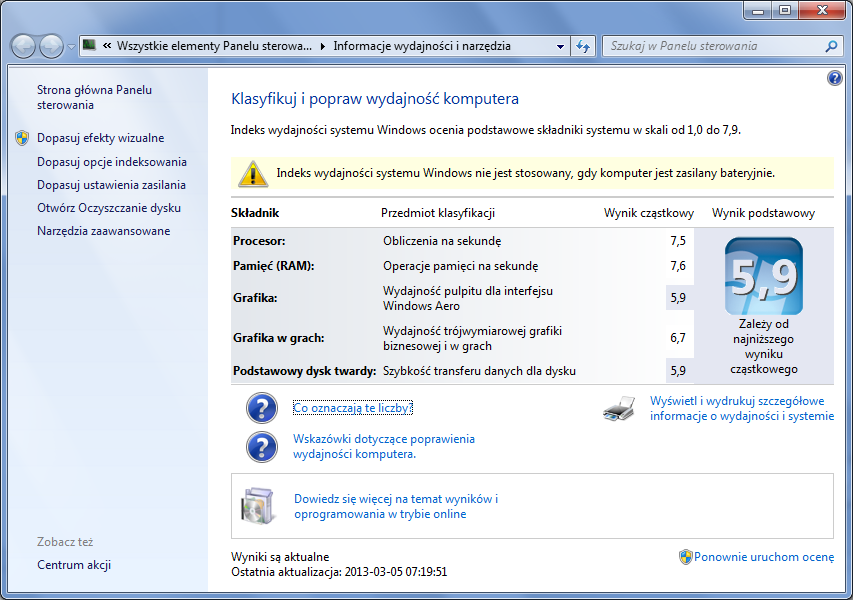Click the refresh button beside address bar

583,46
